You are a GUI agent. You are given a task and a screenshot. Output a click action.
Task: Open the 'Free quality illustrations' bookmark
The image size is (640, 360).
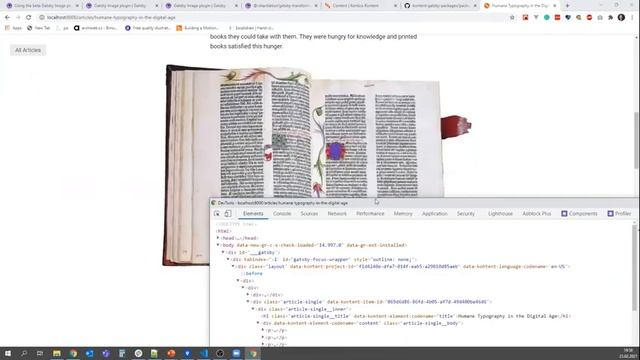[148, 28]
